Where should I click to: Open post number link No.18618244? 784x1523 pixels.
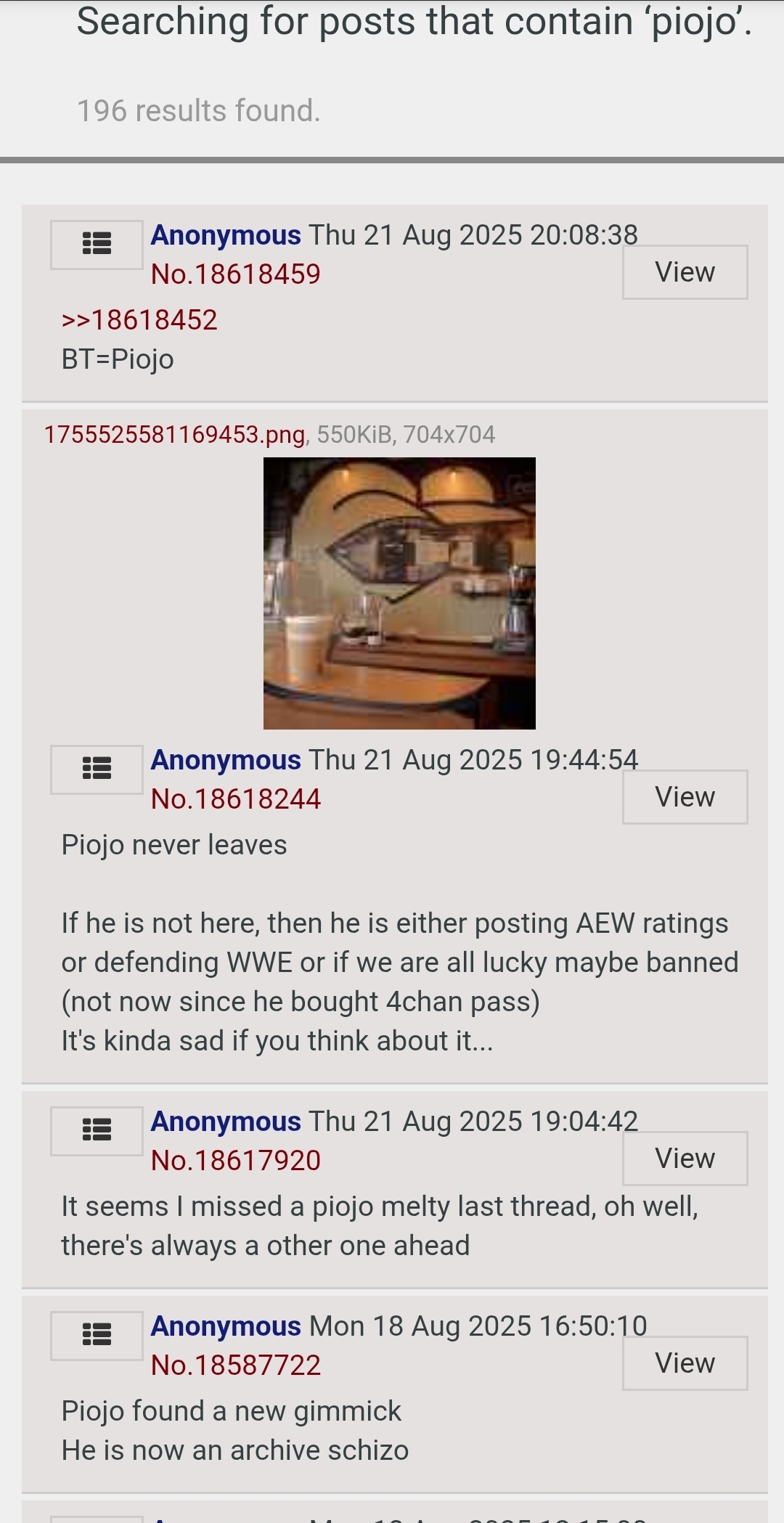pyautogui.click(x=235, y=799)
